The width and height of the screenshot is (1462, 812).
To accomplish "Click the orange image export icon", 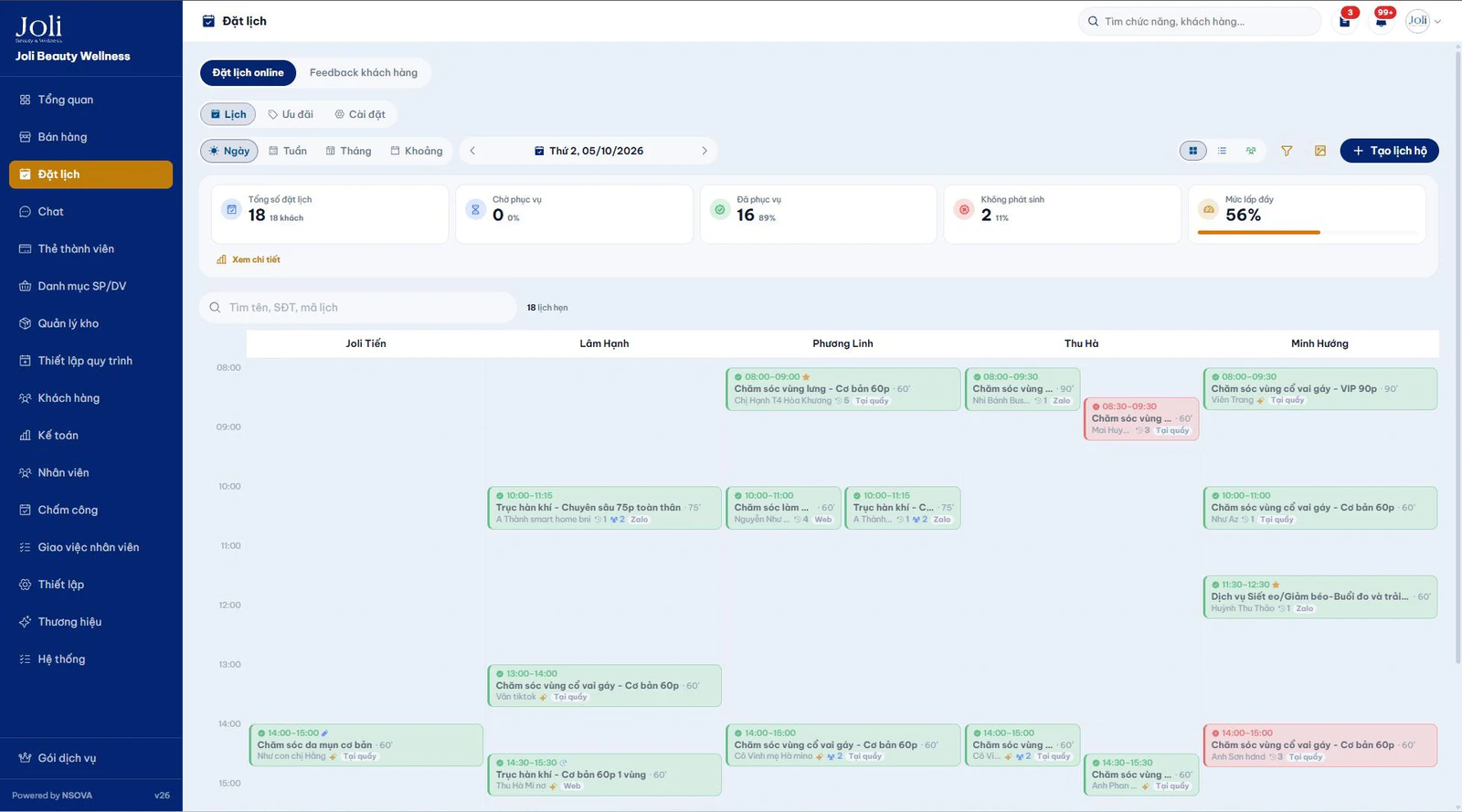I will pos(1320,151).
